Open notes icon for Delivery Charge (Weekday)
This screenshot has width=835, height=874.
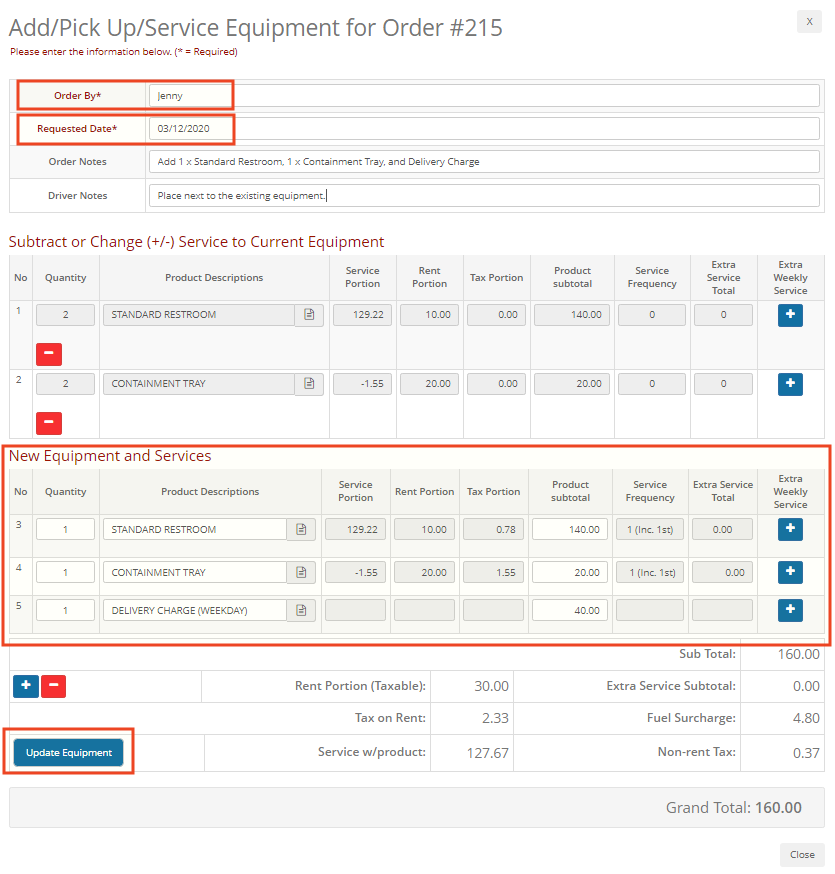pyautogui.click(x=301, y=611)
